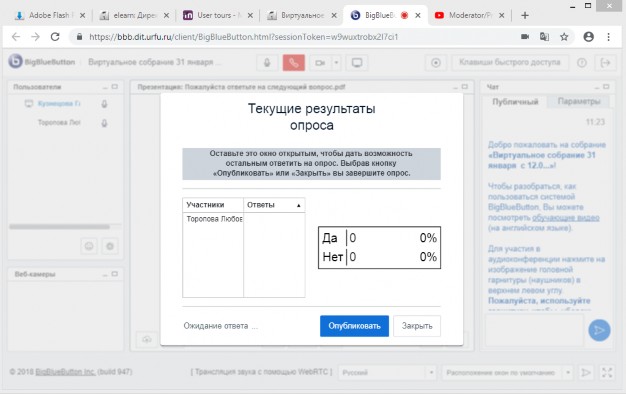Open Клавиши быстрого доступа shortcut button
Screen dimensions: 626x394
(510, 62)
